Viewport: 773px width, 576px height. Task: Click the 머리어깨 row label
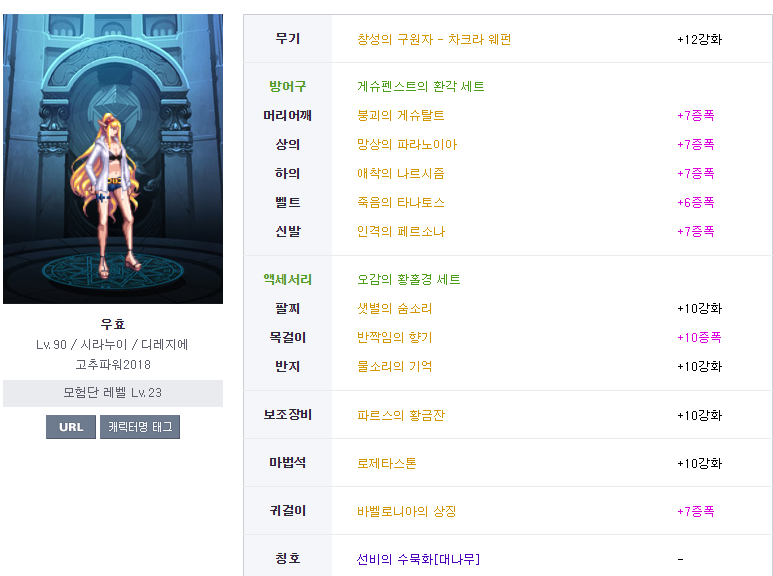point(287,115)
